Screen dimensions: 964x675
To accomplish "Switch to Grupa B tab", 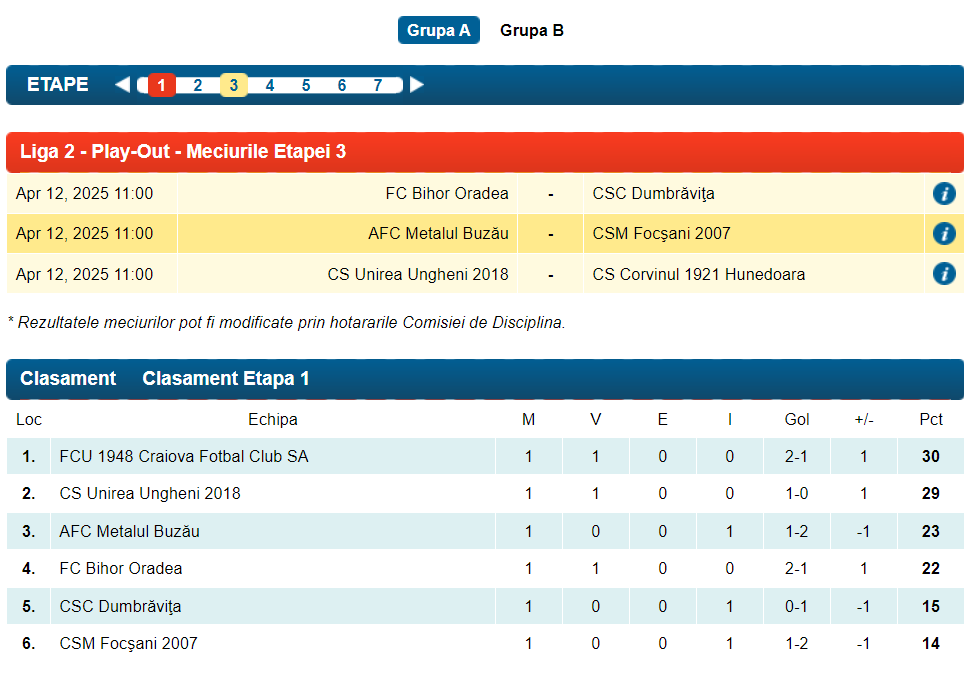I will [x=531, y=30].
